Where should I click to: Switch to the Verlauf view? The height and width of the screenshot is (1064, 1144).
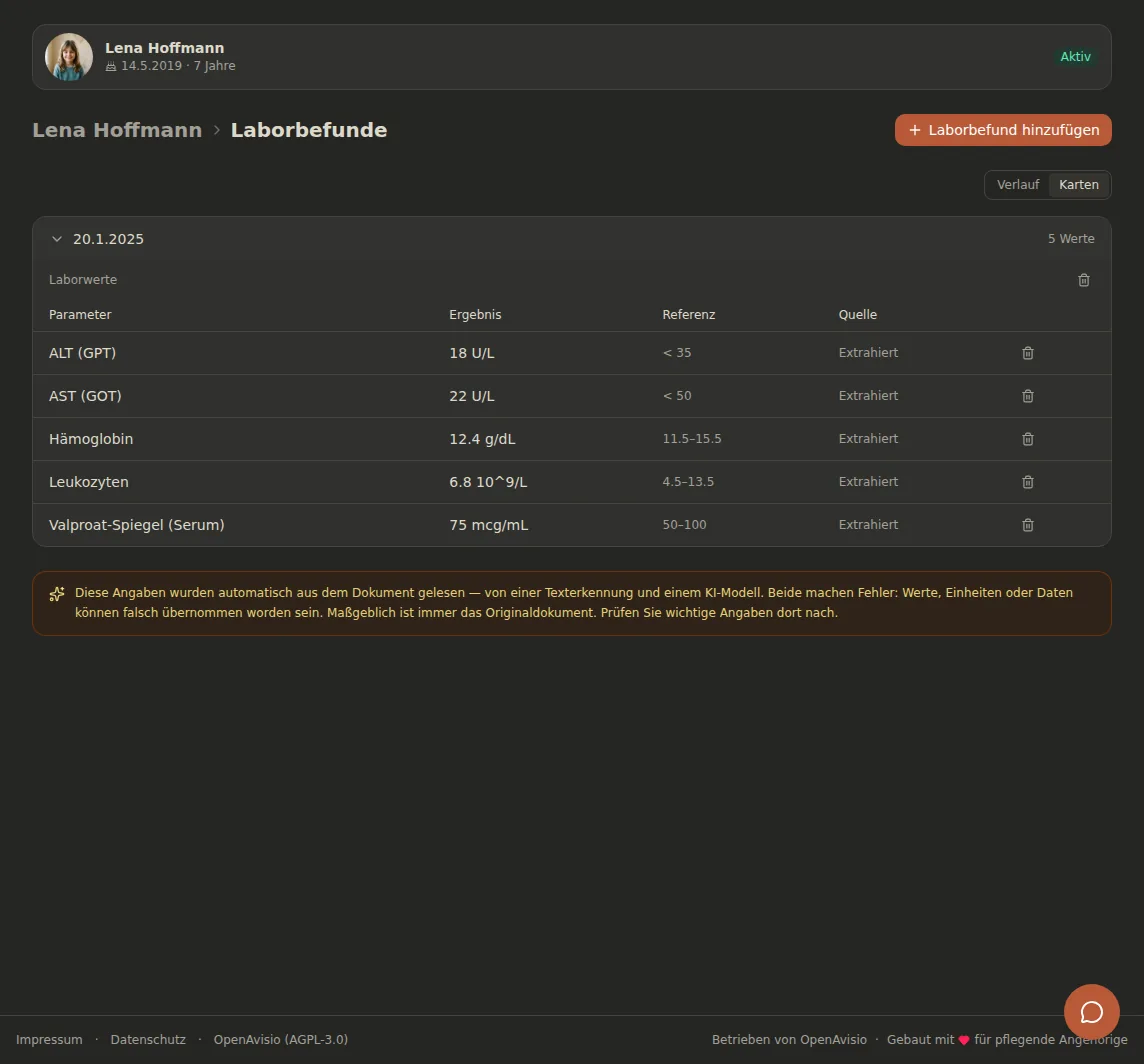pyautogui.click(x=1017, y=185)
